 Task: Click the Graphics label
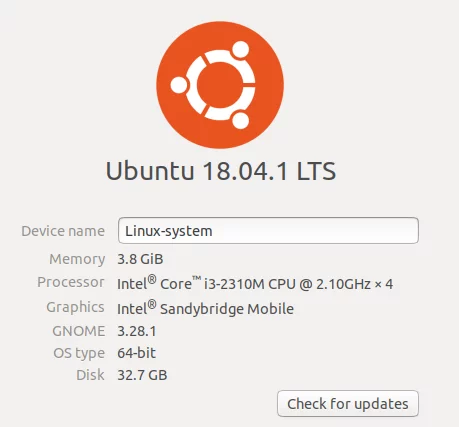click(x=75, y=308)
